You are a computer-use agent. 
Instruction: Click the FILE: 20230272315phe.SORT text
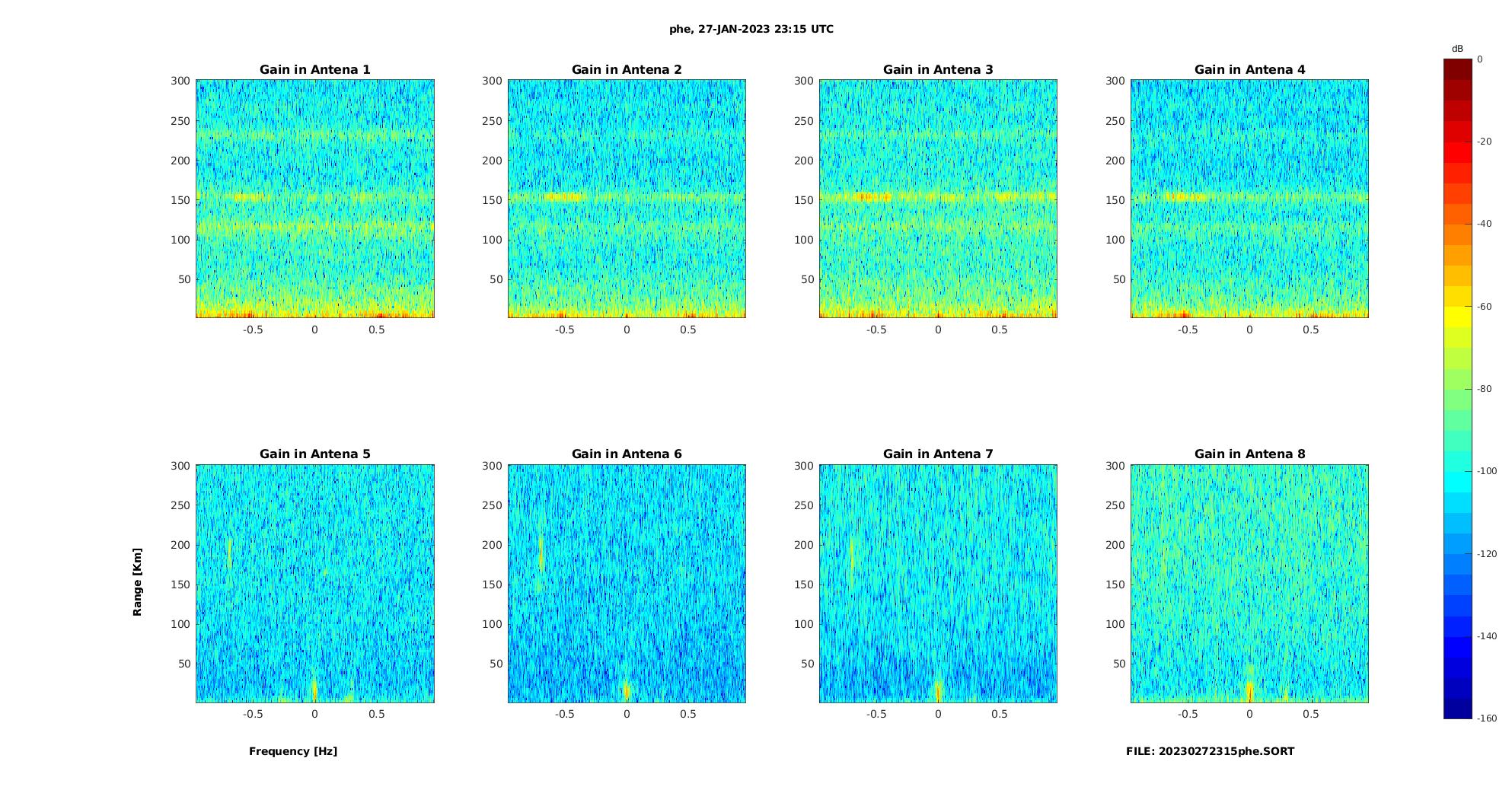[x=1210, y=751]
